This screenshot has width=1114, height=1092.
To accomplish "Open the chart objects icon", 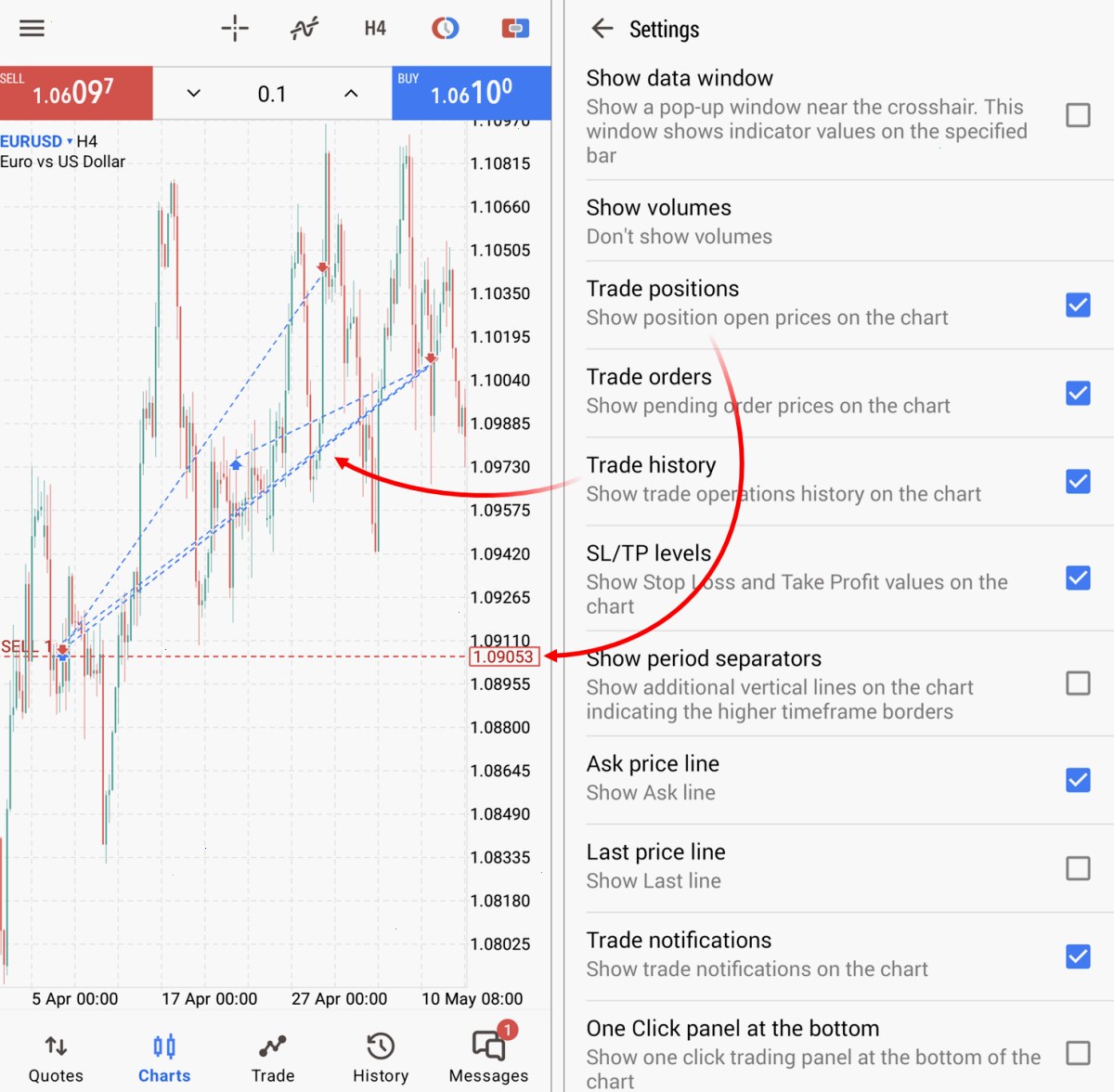I will click(445, 28).
